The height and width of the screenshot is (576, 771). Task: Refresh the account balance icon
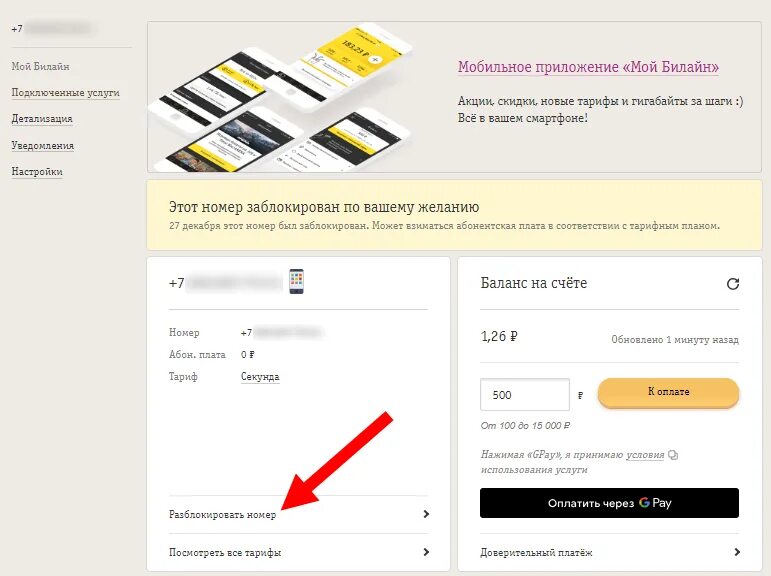click(x=733, y=284)
